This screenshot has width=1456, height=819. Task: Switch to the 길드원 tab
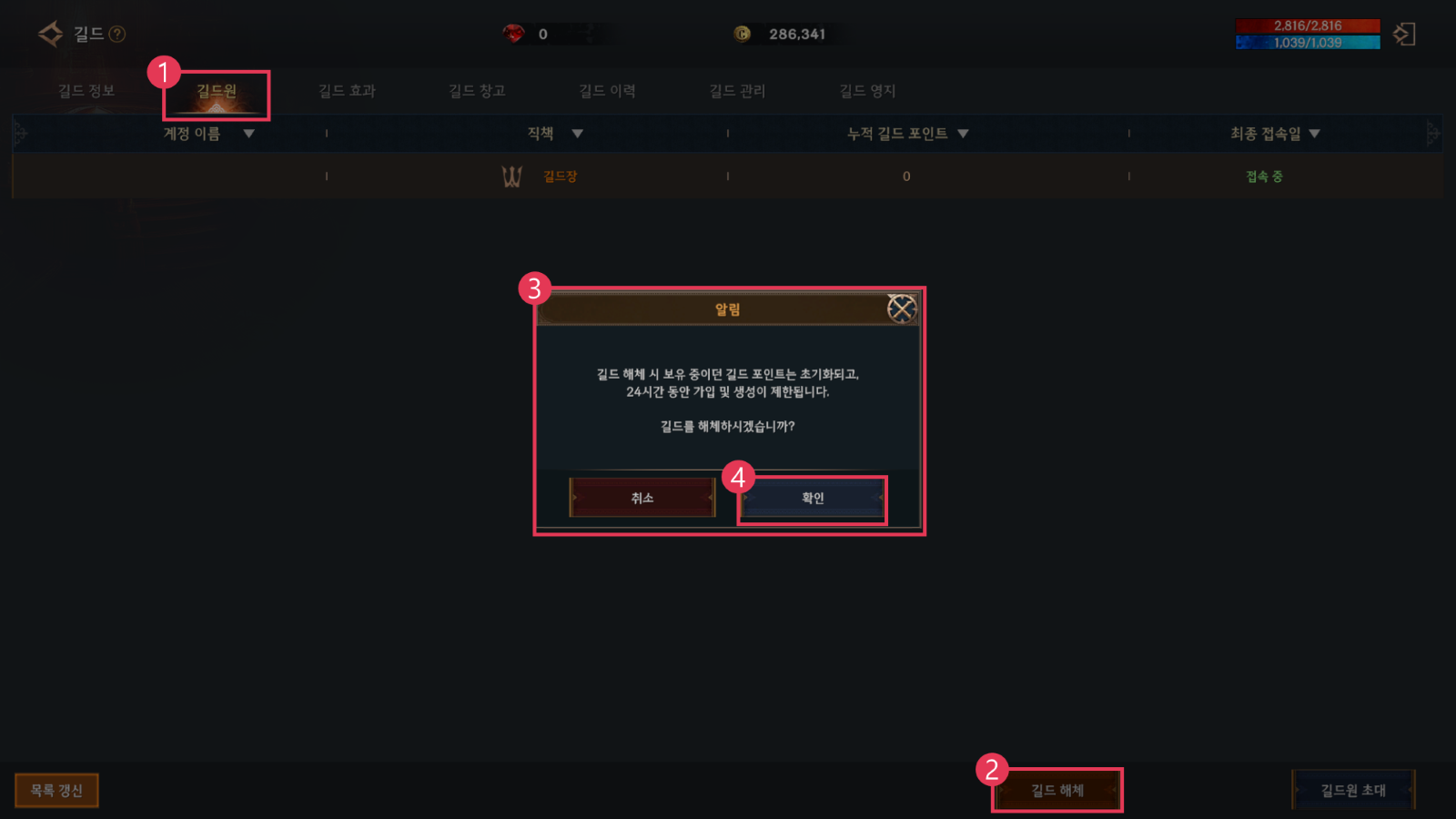tap(217, 93)
